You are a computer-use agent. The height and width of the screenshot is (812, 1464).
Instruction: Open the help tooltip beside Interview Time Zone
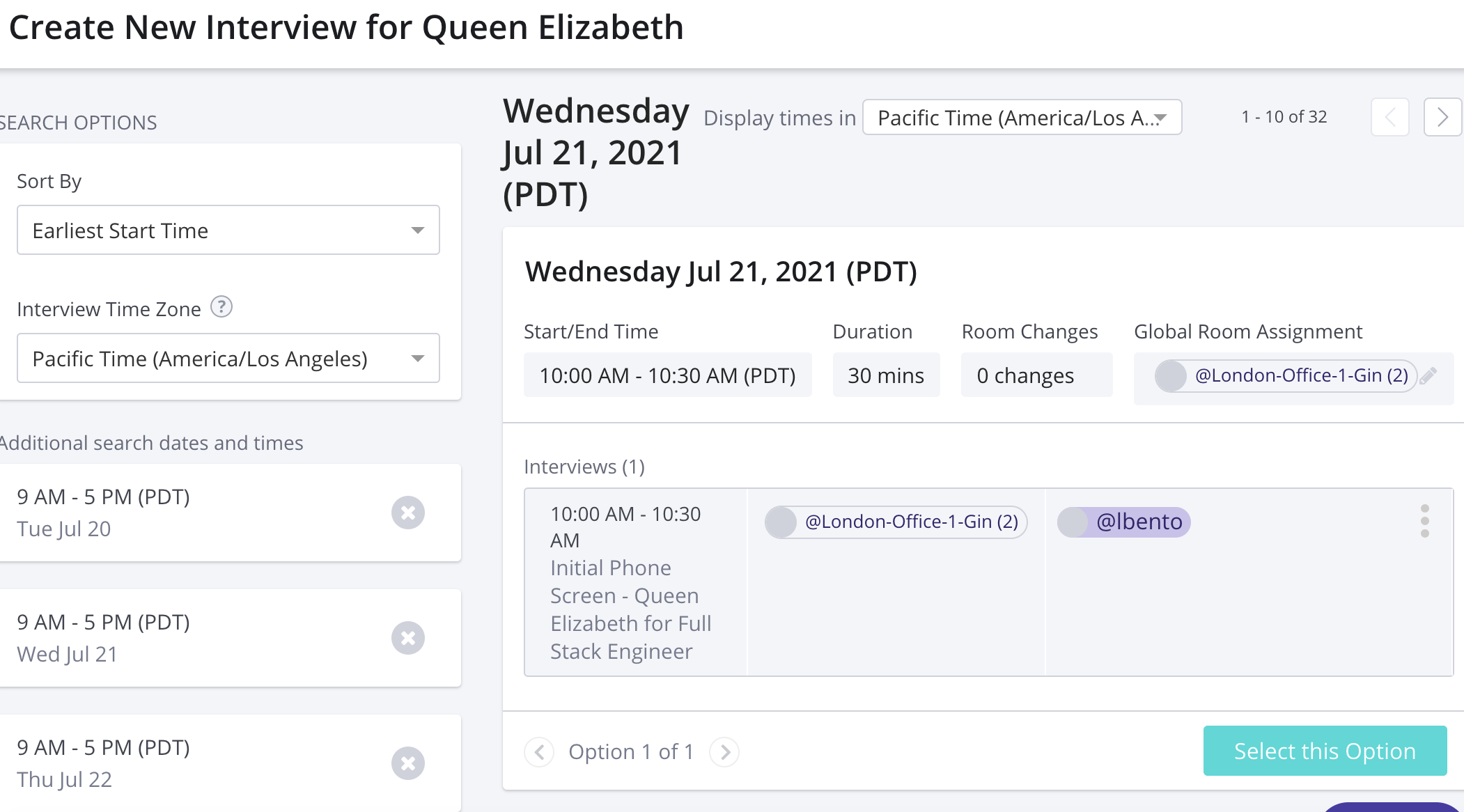[221, 307]
